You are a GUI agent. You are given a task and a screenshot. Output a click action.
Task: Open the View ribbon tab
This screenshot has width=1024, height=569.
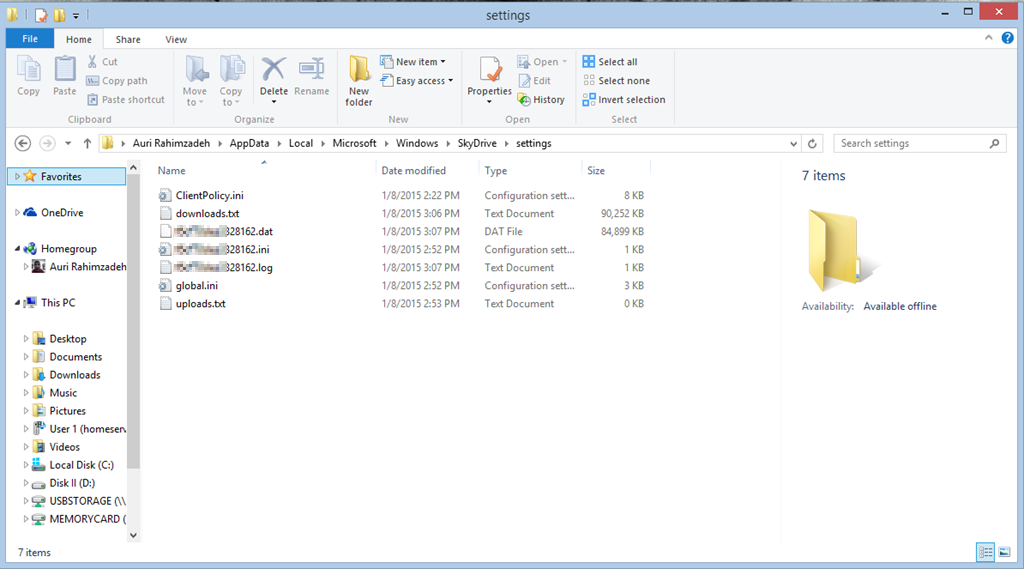176,40
